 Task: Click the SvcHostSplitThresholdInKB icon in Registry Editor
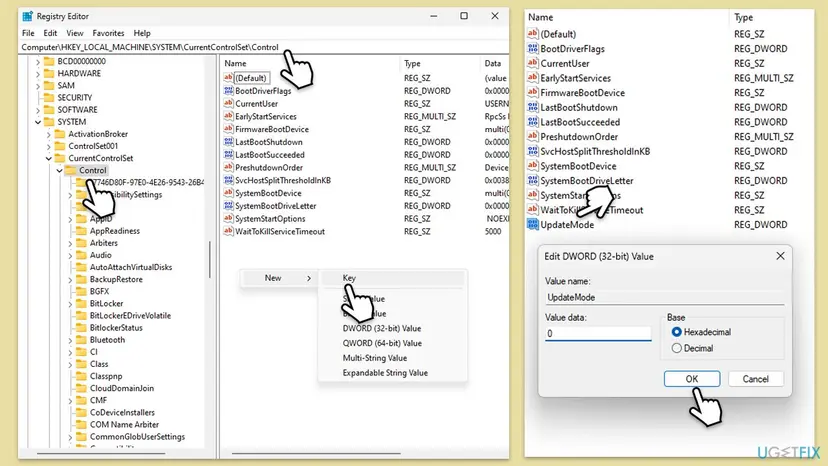click(228, 180)
